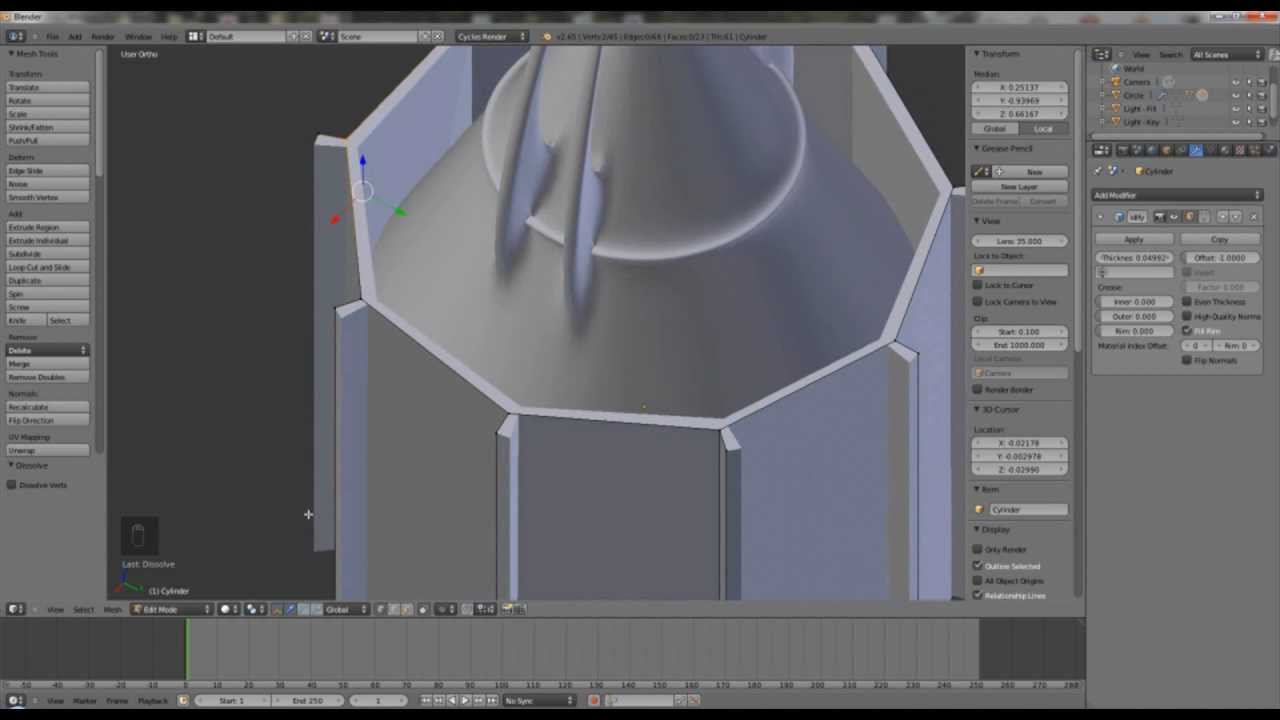Click the timeline auto-keyframe record button
Screen dimensions: 1280x720
point(594,700)
